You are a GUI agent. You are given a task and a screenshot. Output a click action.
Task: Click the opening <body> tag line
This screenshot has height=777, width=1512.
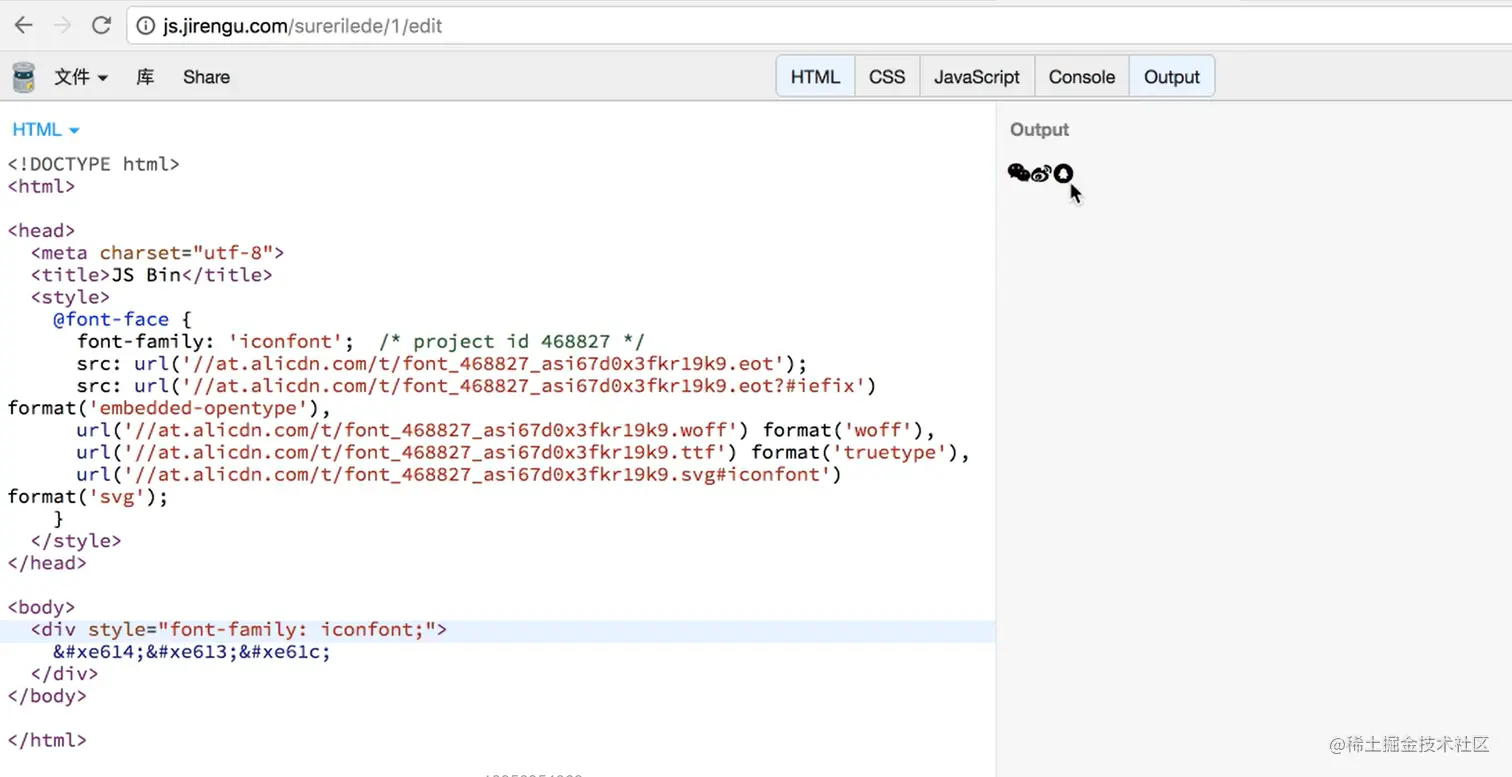[42, 607]
